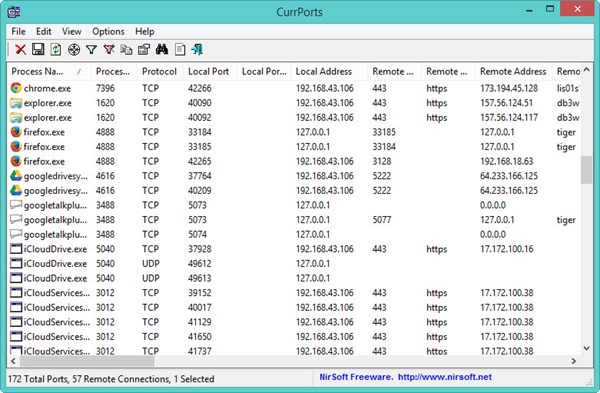Click the horizontal scrollbar left arrow

(13, 361)
